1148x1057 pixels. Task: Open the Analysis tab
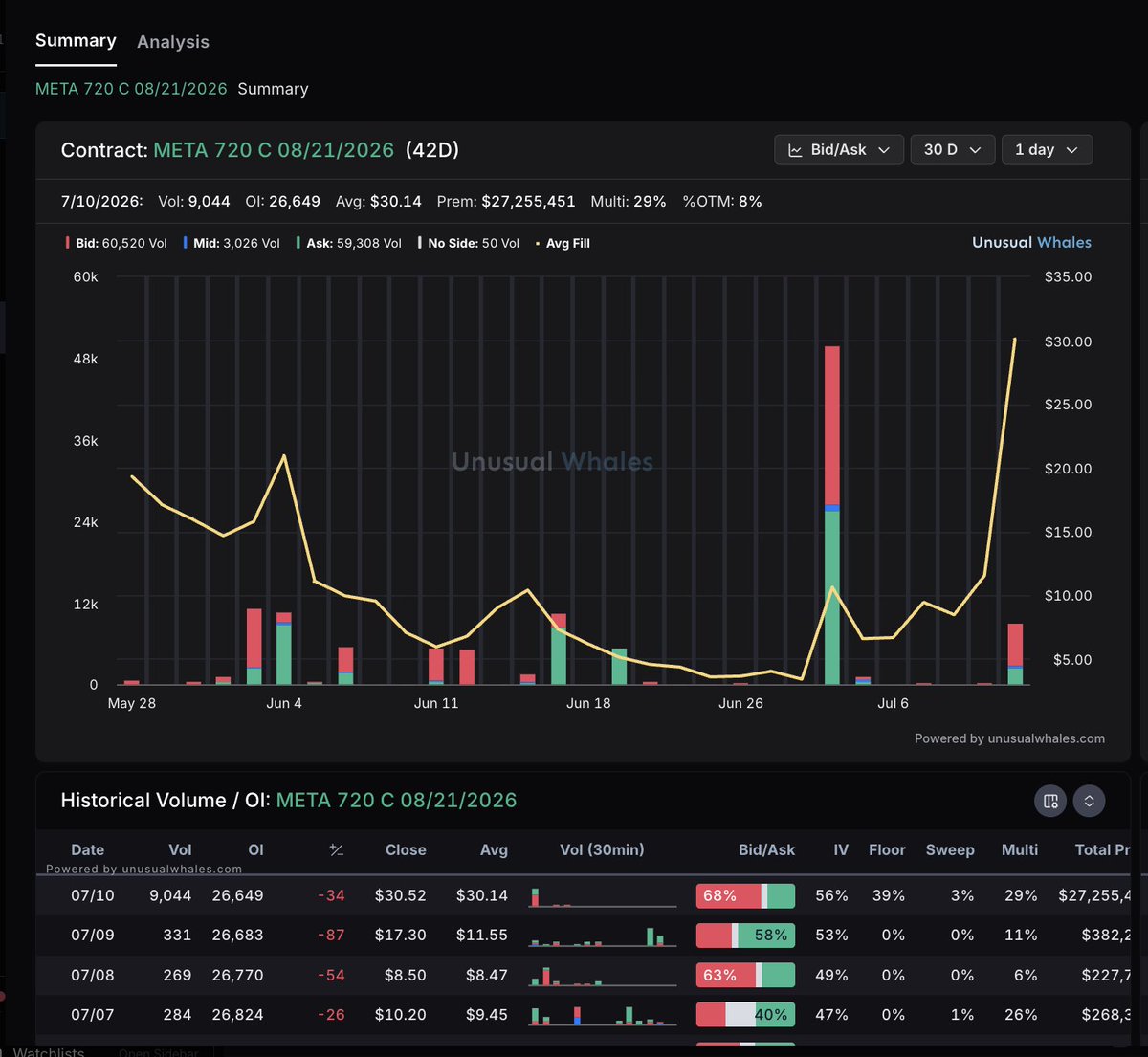pyautogui.click(x=173, y=42)
